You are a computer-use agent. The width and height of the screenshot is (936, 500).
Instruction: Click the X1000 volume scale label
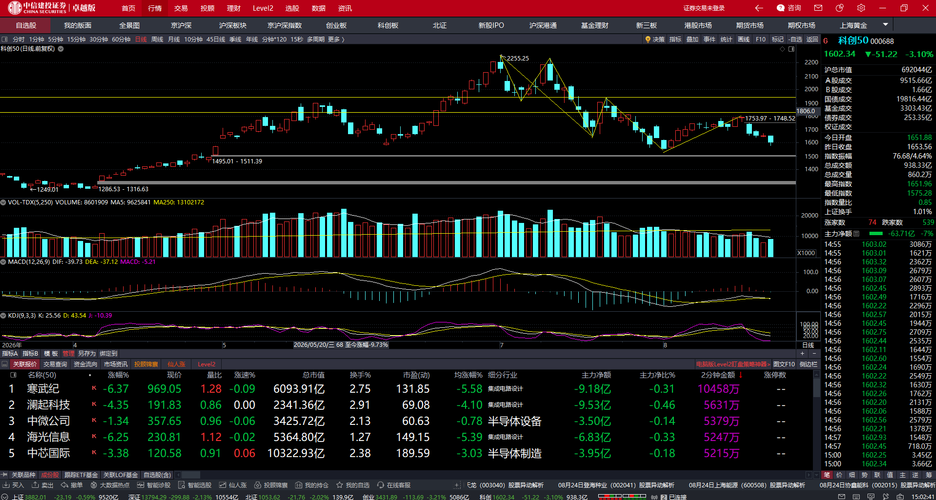805,253
